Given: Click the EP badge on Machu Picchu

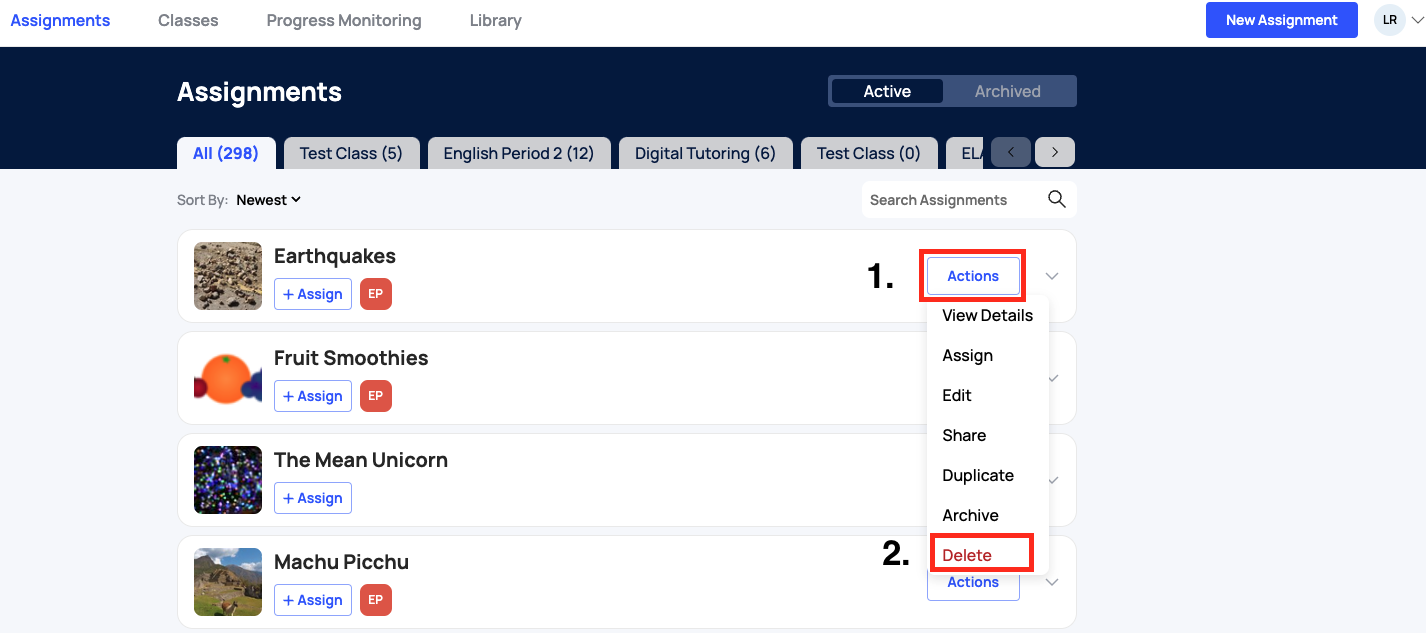Looking at the screenshot, I should click(x=376, y=600).
